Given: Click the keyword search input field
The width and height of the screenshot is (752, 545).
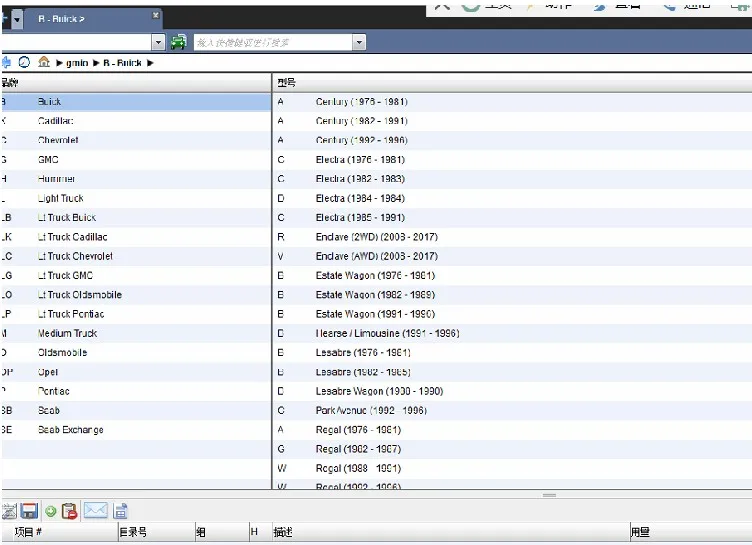Looking at the screenshot, I should (x=273, y=42).
